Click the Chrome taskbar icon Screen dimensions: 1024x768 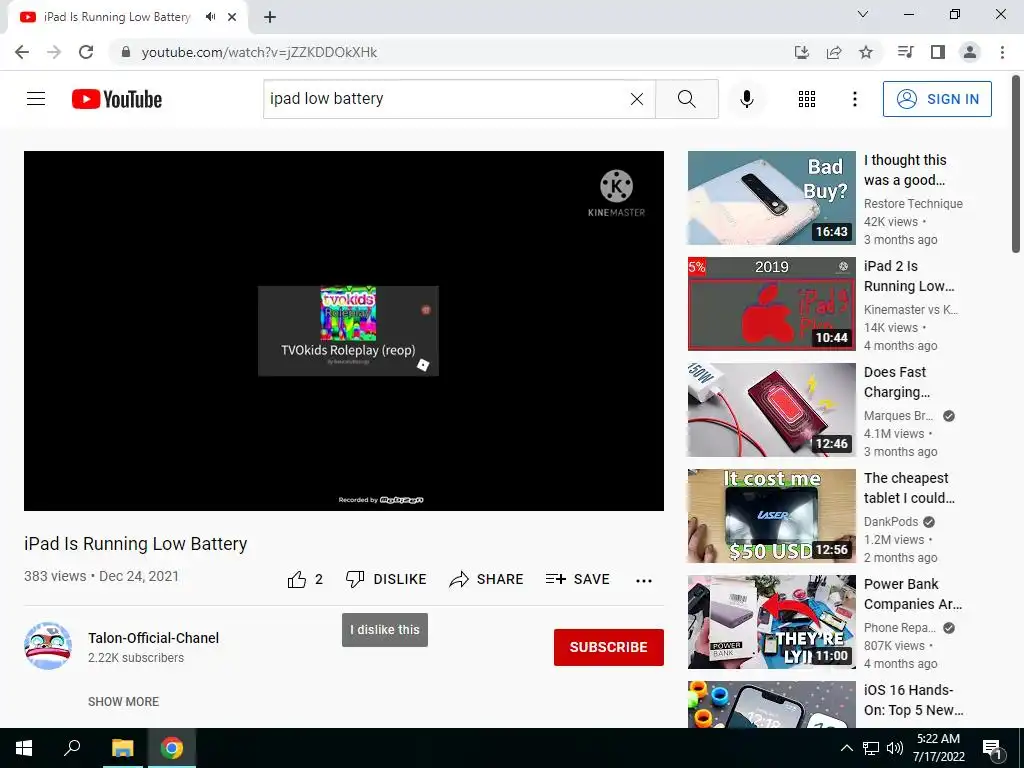(172, 748)
